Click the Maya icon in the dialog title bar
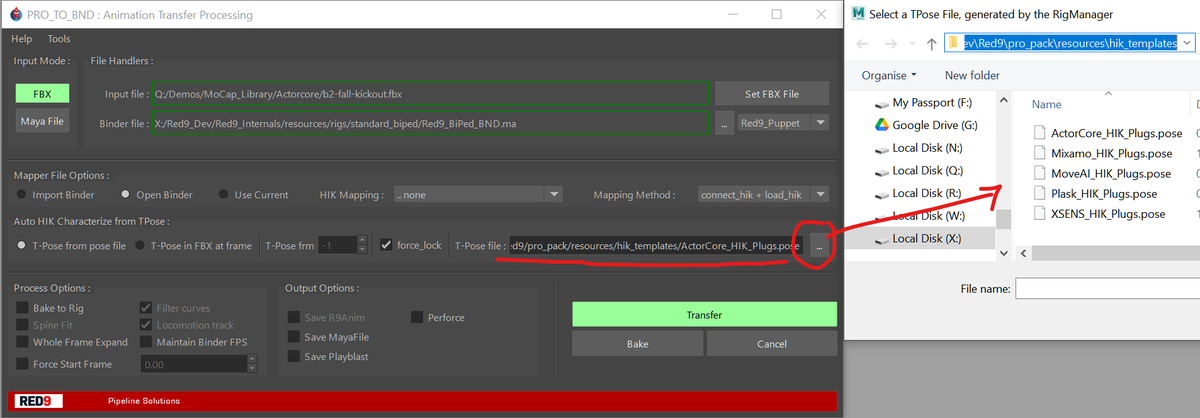Viewport: 1200px width, 418px height. point(859,13)
